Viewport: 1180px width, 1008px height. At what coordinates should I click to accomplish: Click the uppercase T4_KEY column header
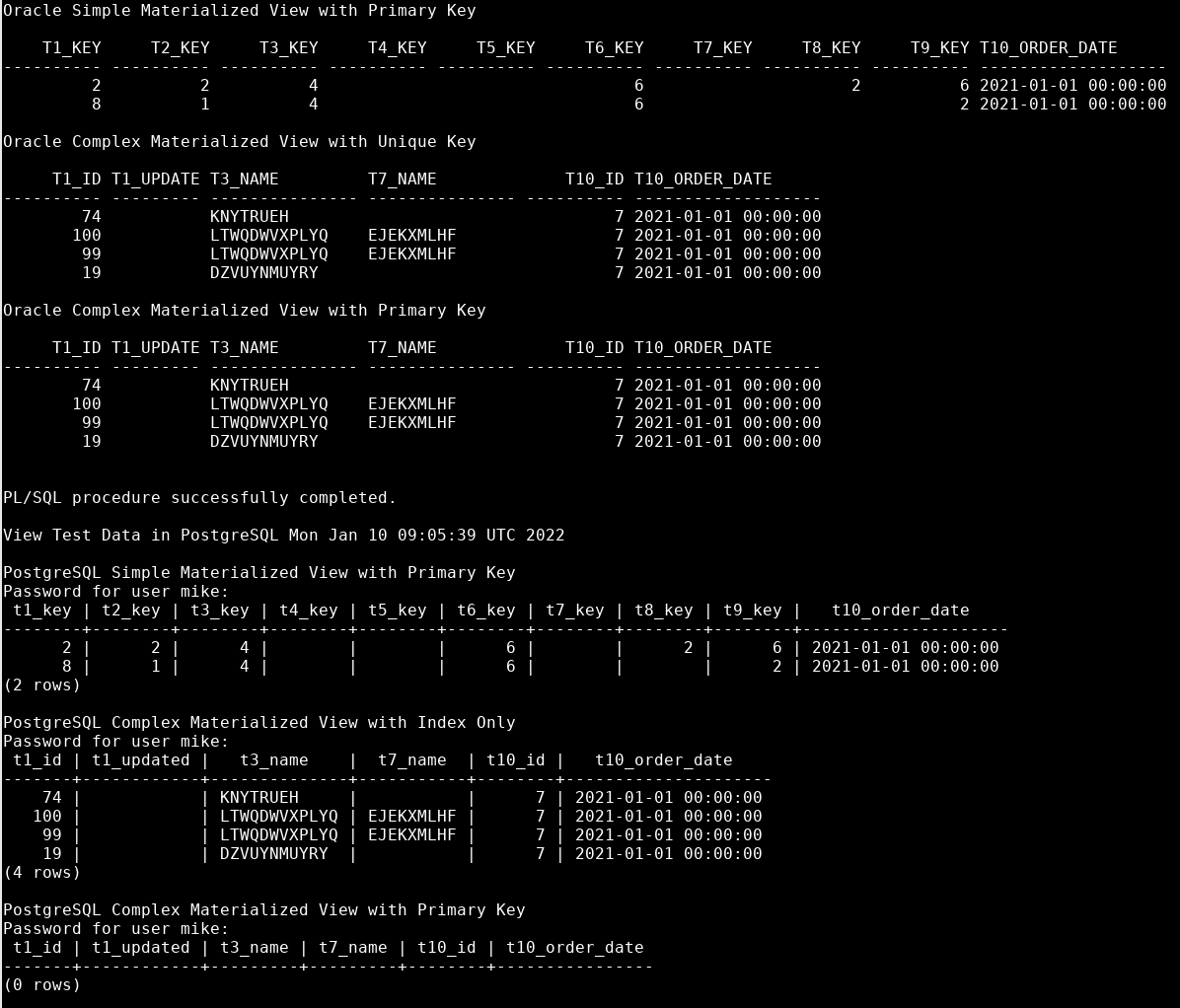(397, 48)
